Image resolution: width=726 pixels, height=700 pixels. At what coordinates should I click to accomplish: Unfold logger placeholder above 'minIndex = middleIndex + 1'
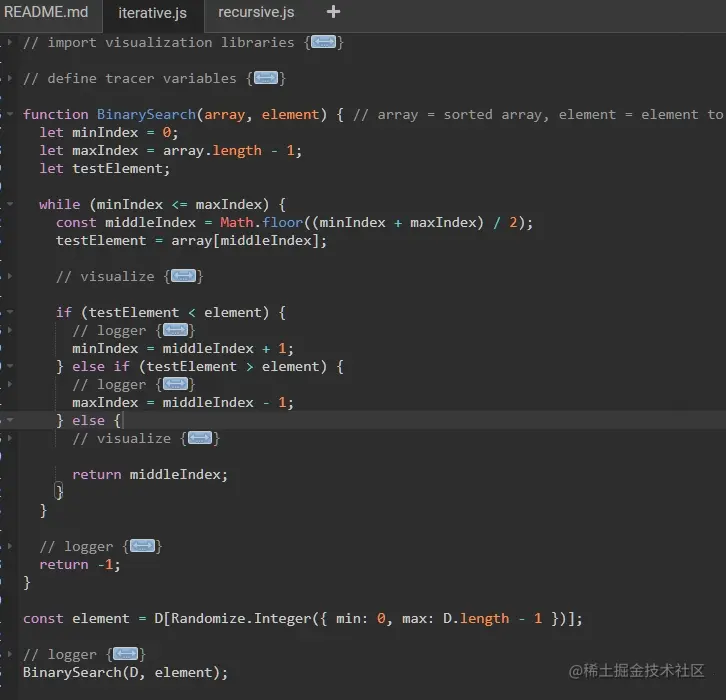(175, 331)
